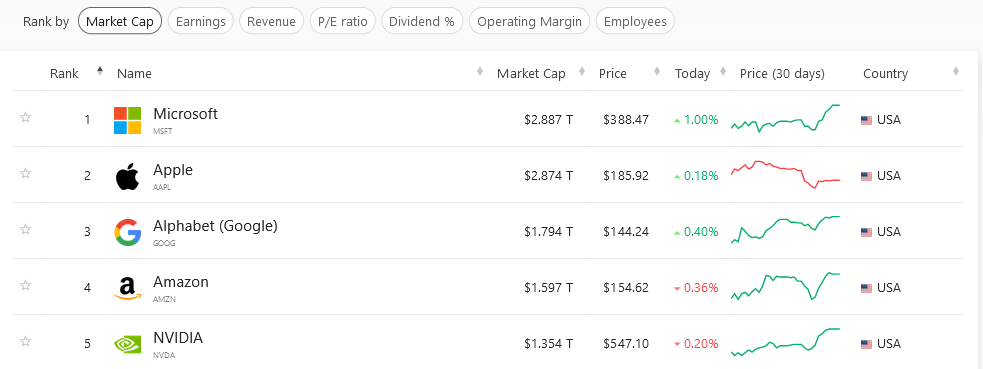Open NVIDIA's 30-day price sparkline

pyautogui.click(x=786, y=342)
